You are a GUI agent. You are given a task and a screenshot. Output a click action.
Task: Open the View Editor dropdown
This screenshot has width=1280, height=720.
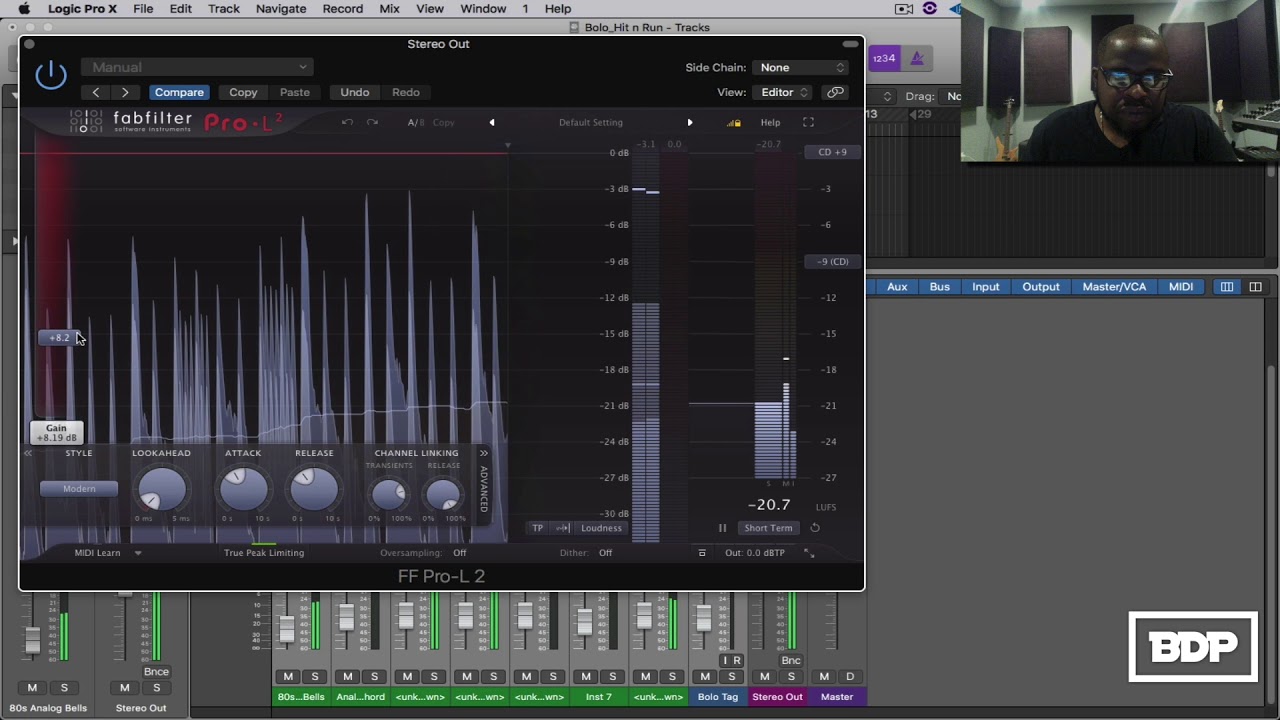tap(783, 92)
